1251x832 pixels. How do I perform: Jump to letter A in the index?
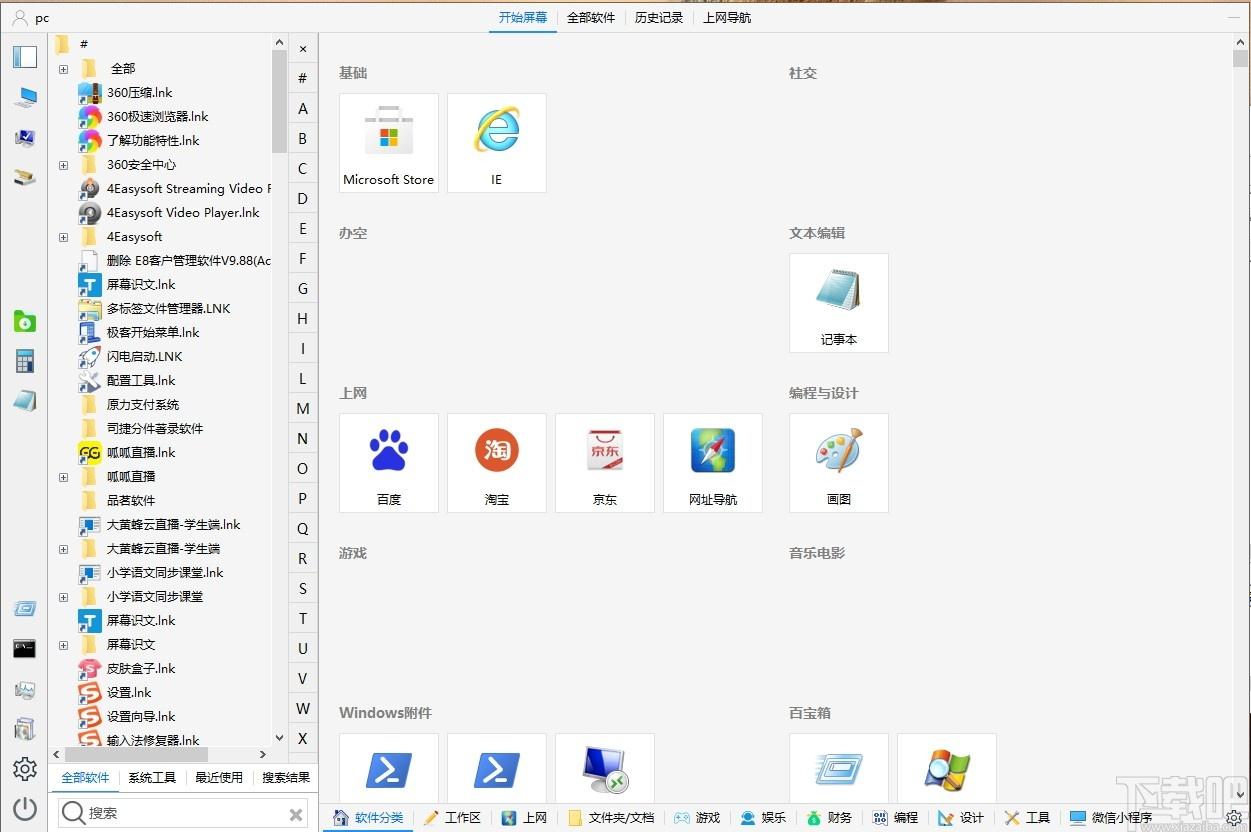click(303, 109)
